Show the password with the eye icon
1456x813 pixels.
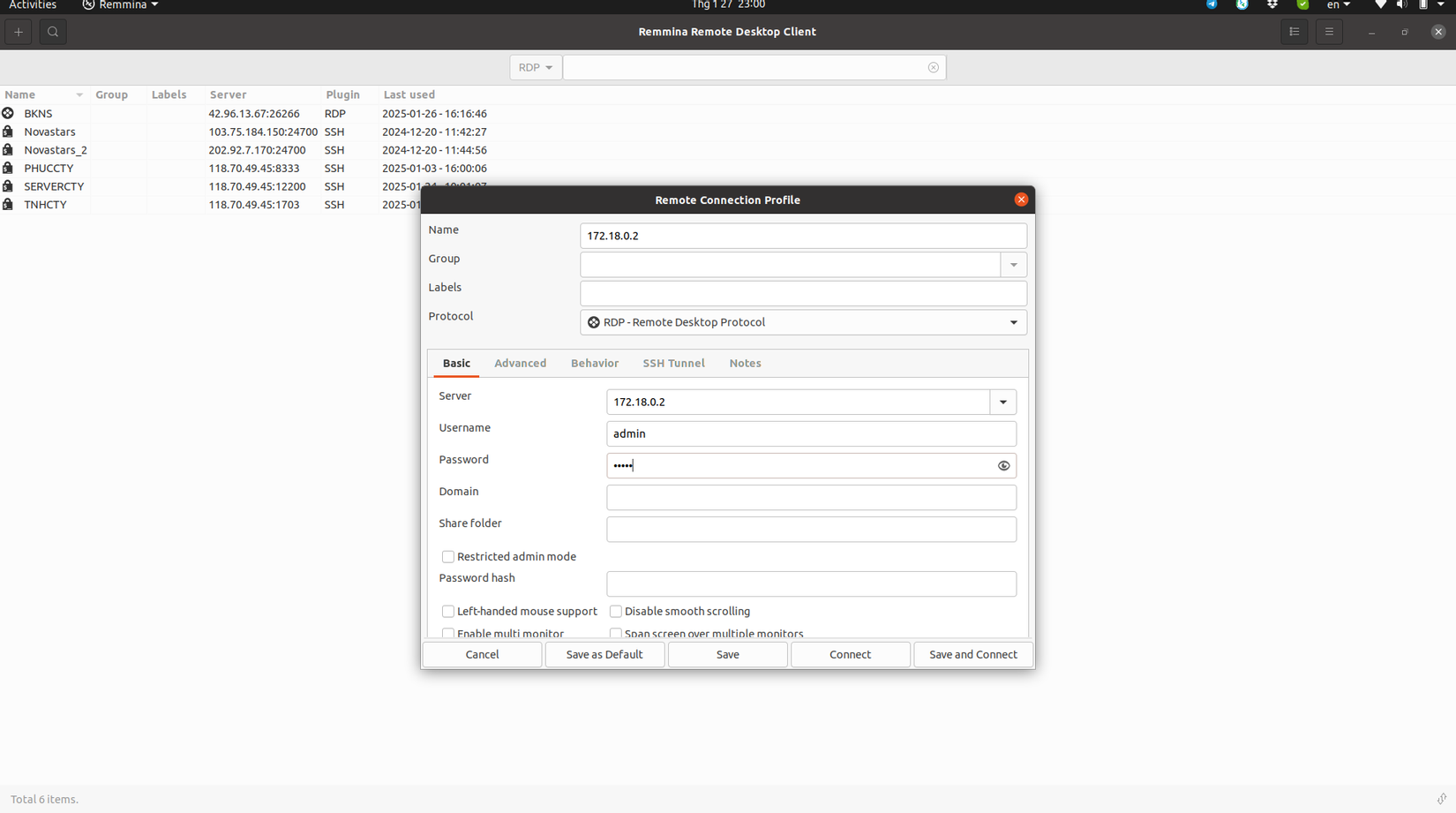coord(1003,466)
